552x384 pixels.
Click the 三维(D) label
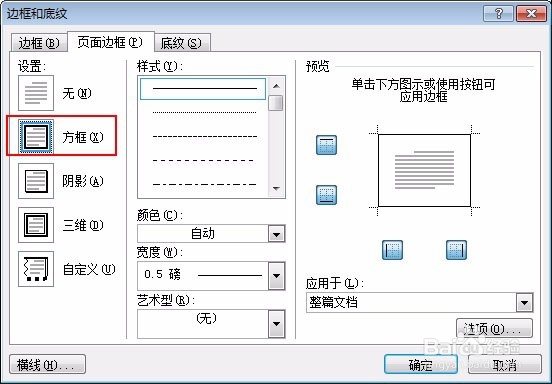coord(83,226)
